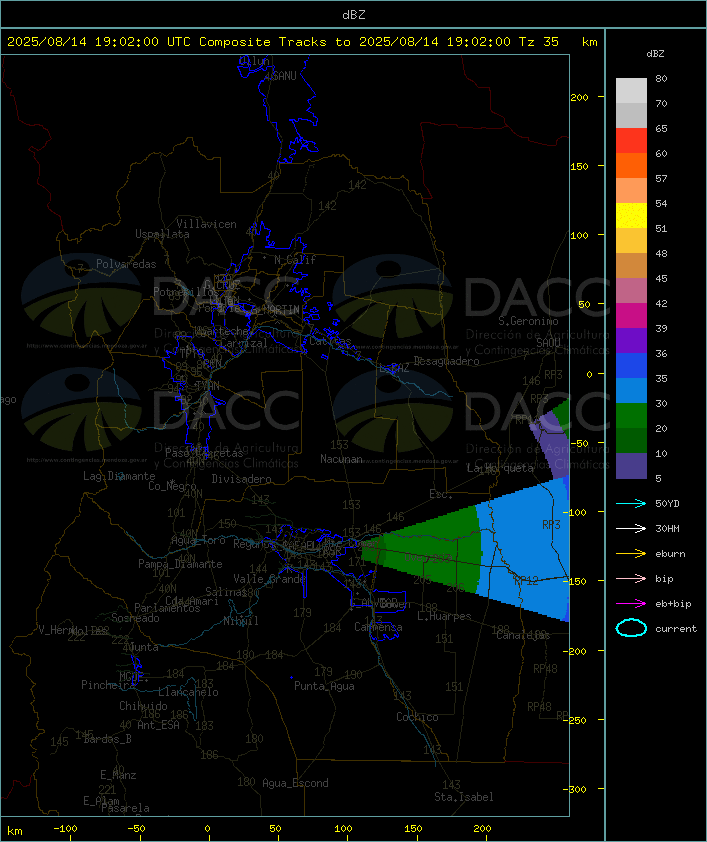707x842 pixels.
Task: Click the Punta_Agua place label
Action: [x=324, y=686]
